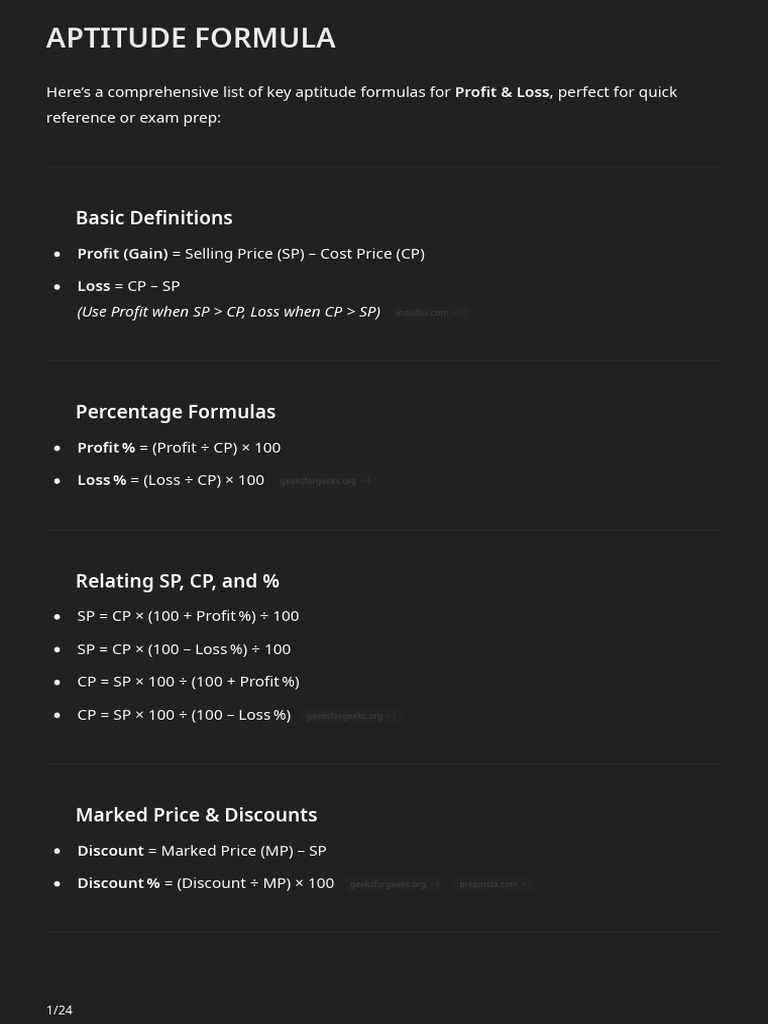The width and height of the screenshot is (768, 1024).
Task: Click the Basic Definitions heading
Action: (x=154, y=217)
